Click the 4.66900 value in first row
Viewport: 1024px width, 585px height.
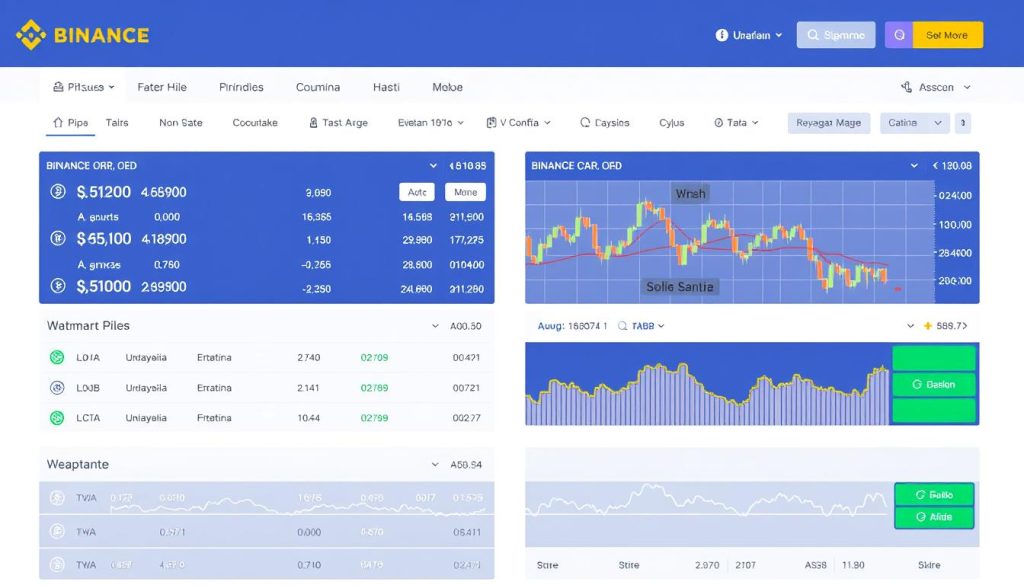[164, 192]
